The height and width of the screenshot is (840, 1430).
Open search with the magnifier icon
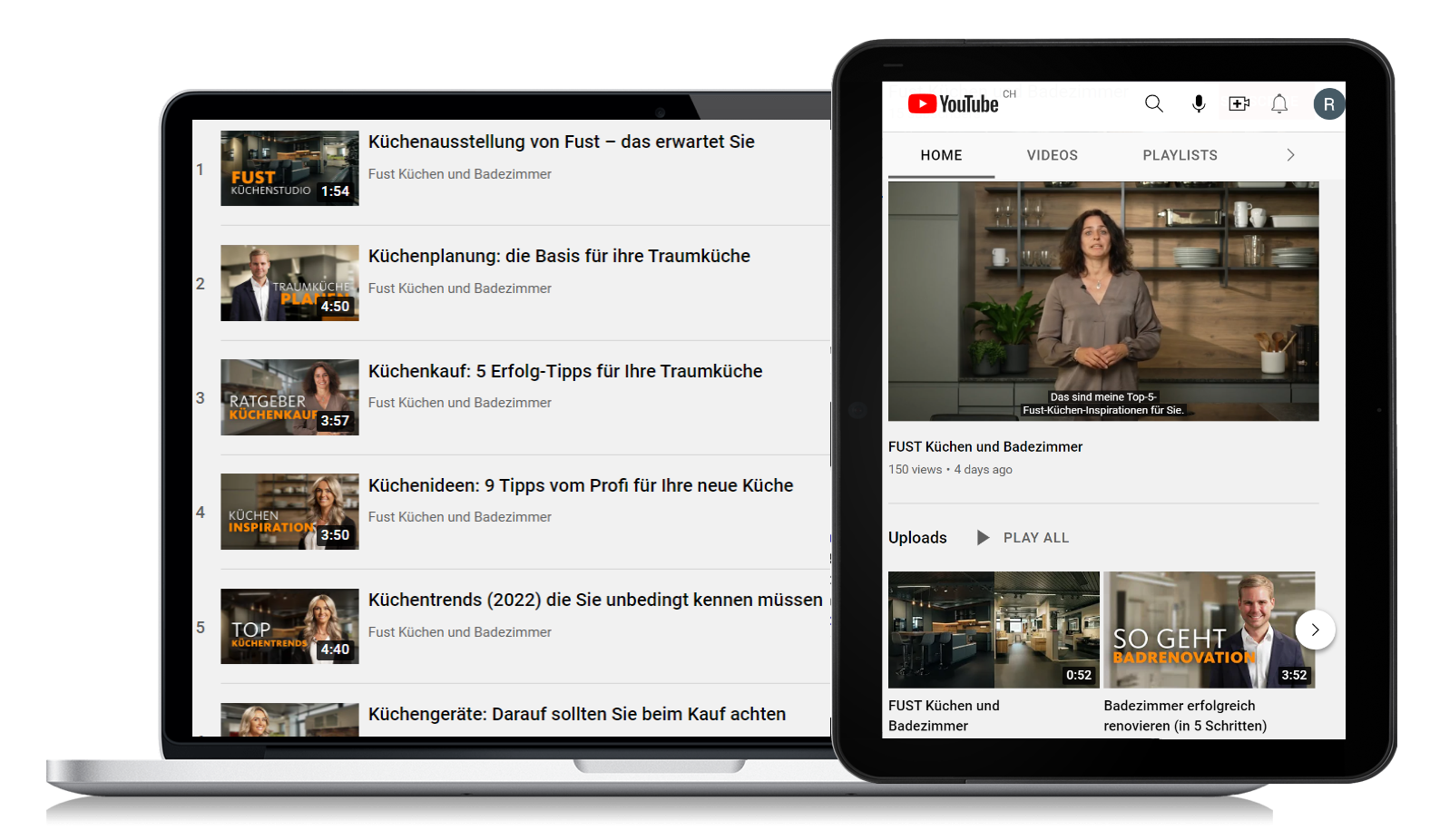point(1154,104)
